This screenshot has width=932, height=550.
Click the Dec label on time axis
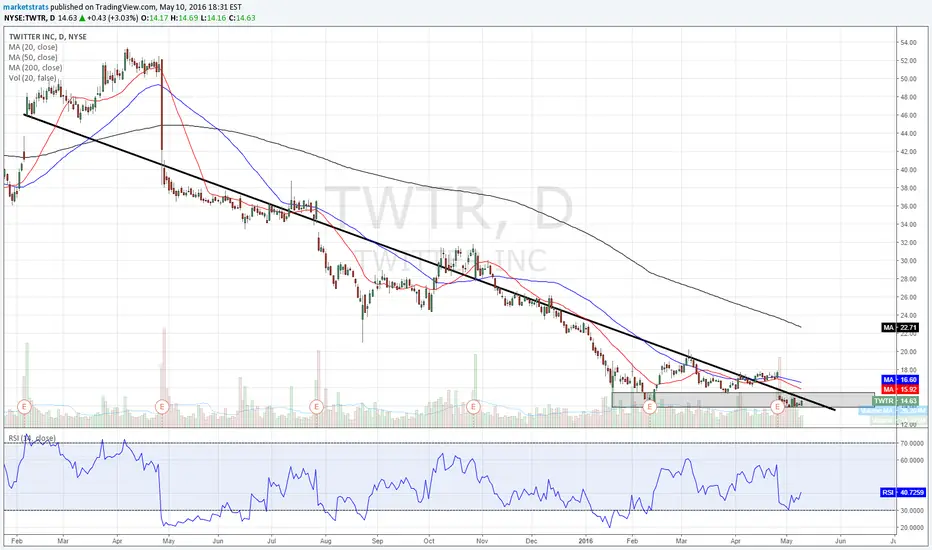click(x=531, y=541)
